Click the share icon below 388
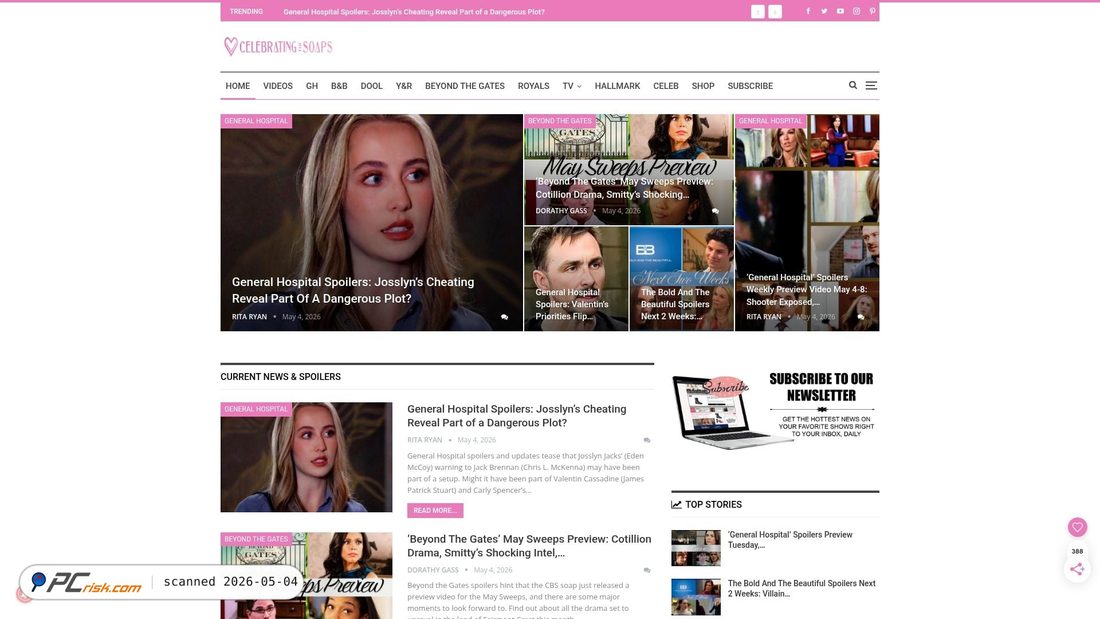1100x619 pixels. [1078, 569]
